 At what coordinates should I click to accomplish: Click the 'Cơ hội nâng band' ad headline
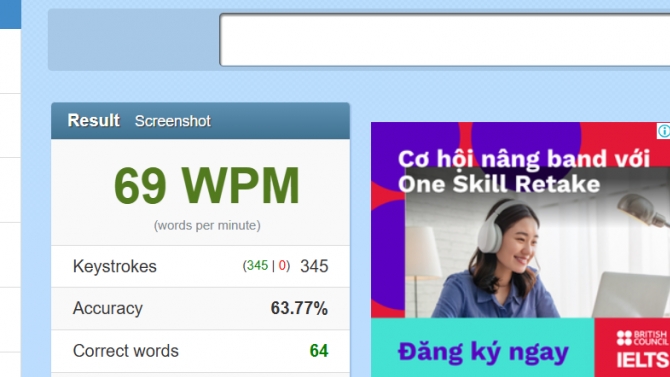[524, 171]
